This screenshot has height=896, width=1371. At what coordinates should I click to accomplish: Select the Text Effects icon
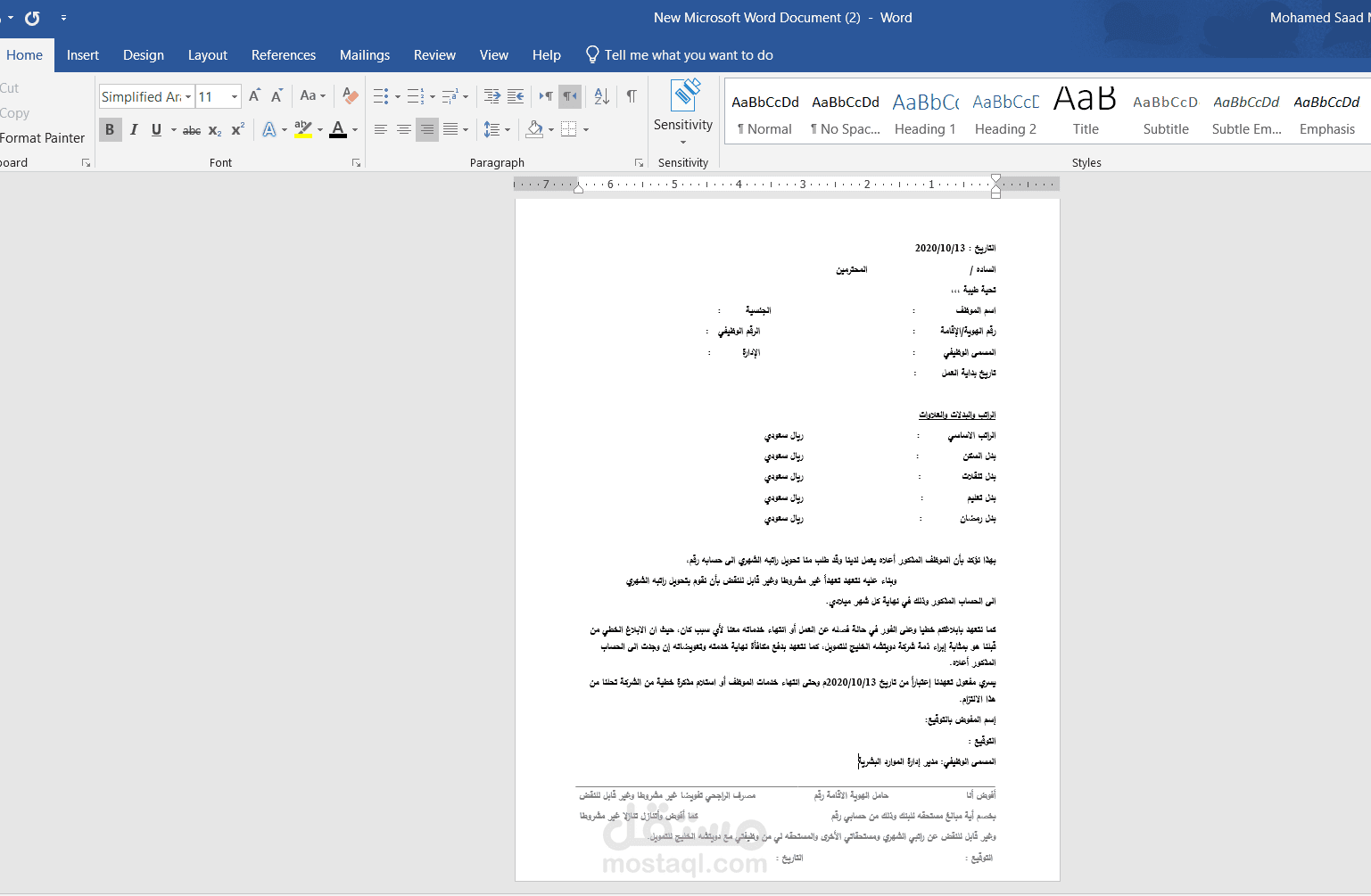click(269, 130)
